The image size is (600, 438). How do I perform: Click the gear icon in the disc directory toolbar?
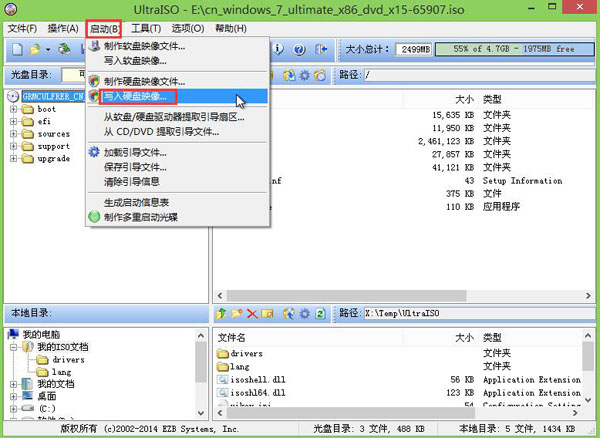305,75
